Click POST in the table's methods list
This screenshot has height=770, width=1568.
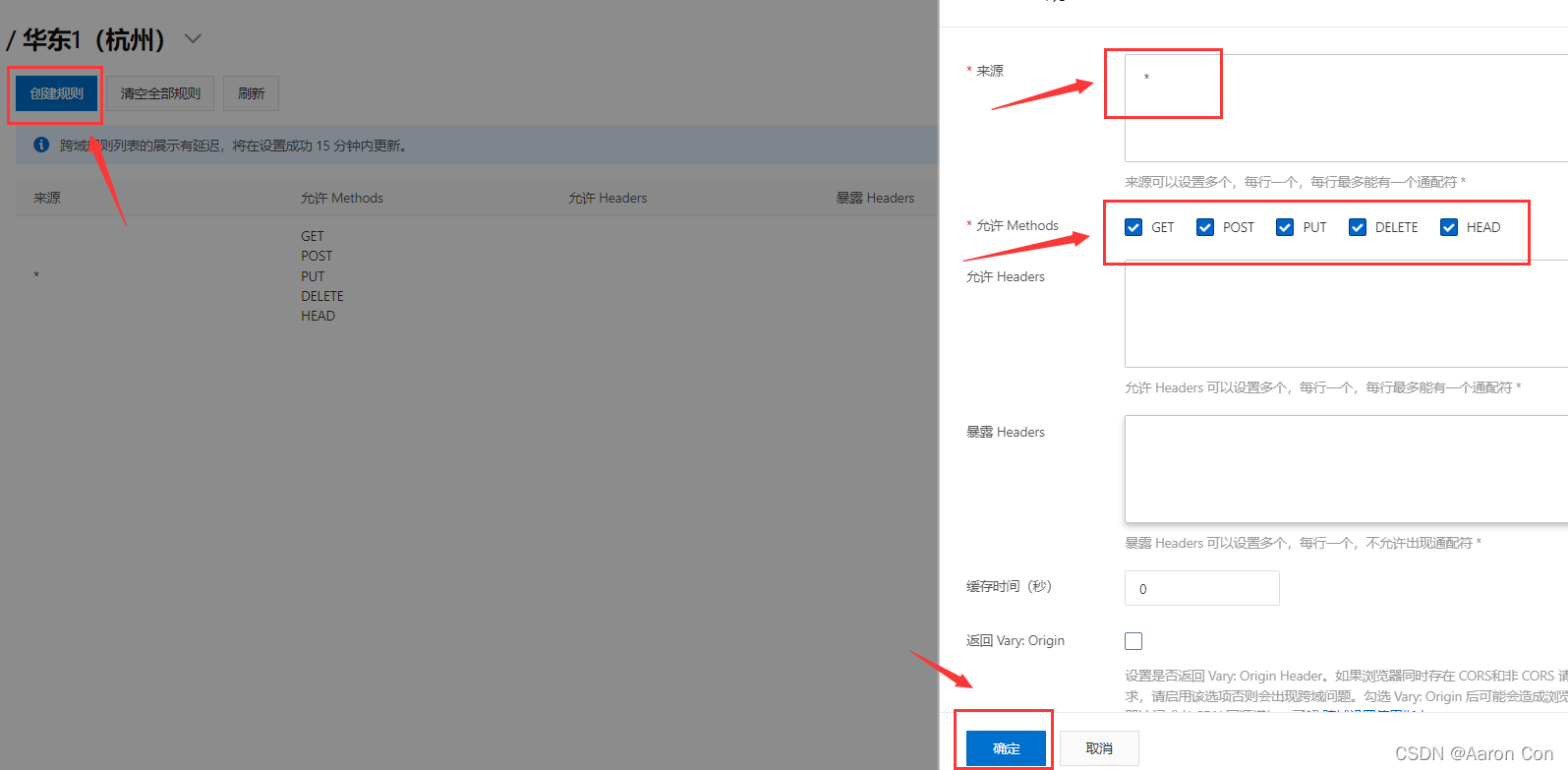(x=317, y=256)
